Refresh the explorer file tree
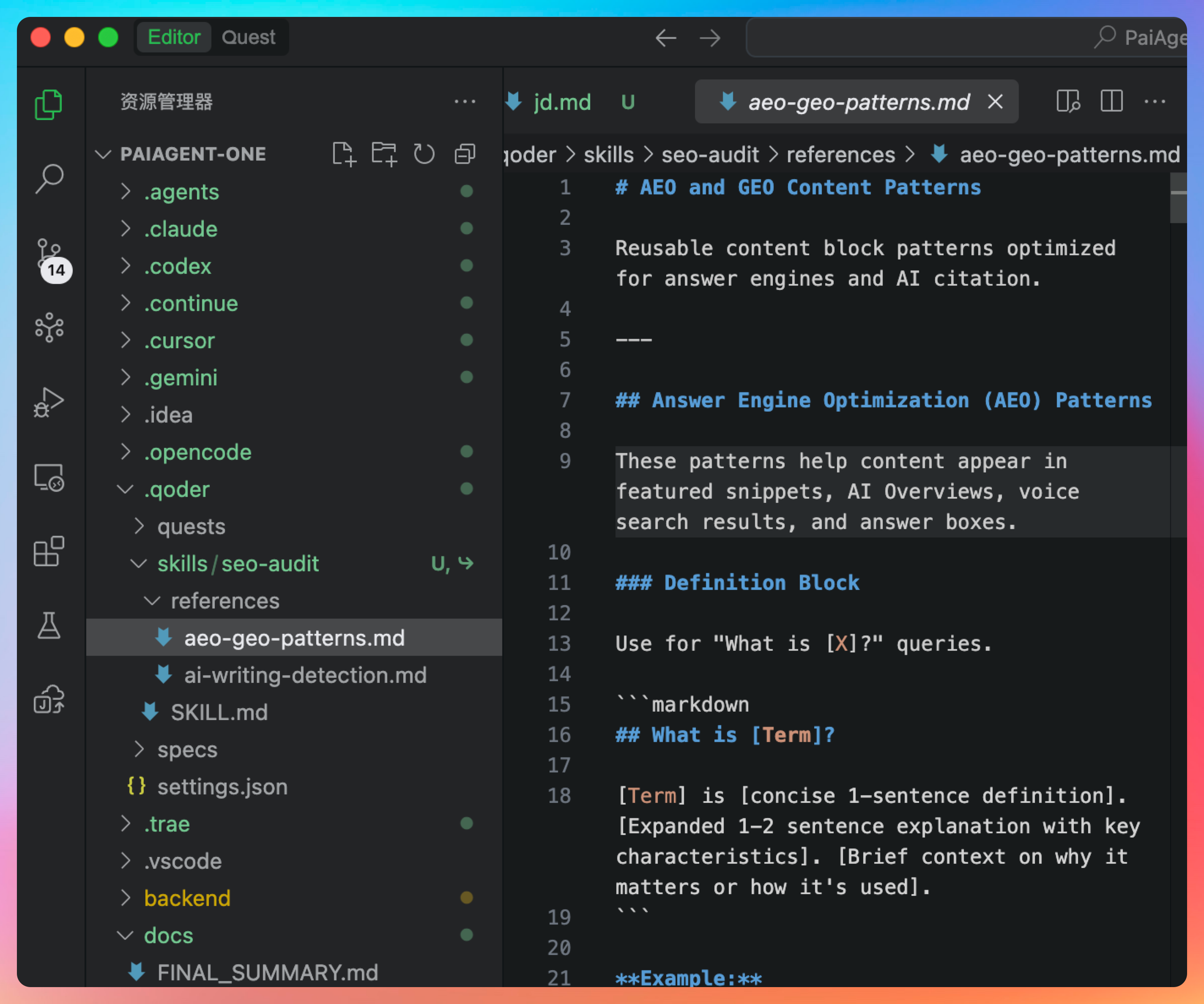The width and height of the screenshot is (1204, 1004). [424, 154]
